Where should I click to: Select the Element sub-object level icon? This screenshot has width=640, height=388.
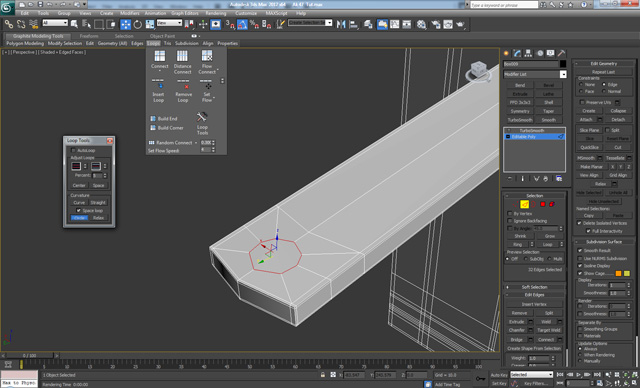point(552,204)
